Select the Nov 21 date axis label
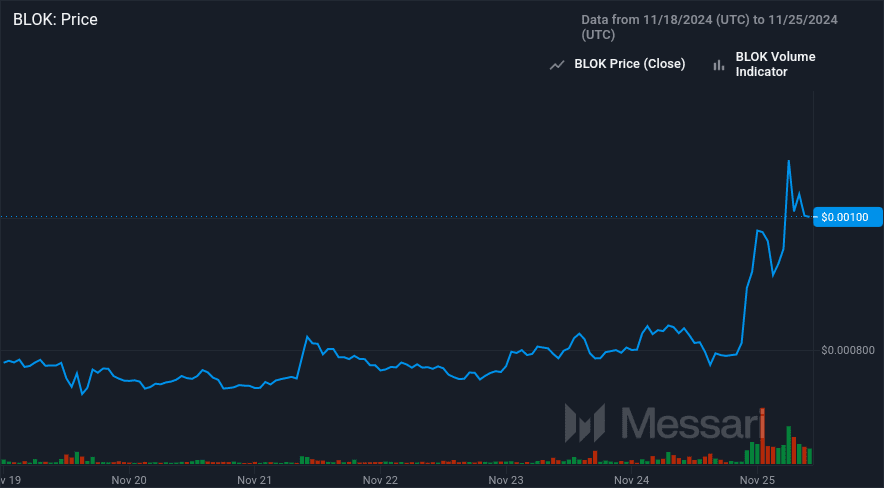This screenshot has width=884, height=488. pos(255,480)
